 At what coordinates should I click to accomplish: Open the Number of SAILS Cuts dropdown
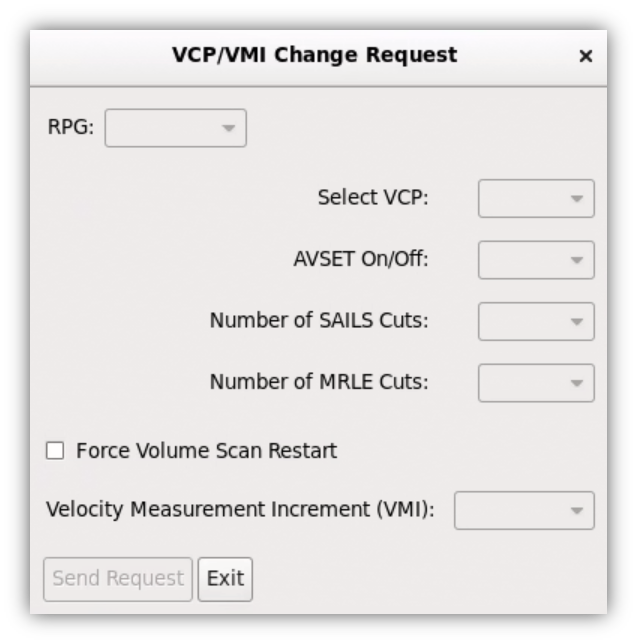pos(536,321)
